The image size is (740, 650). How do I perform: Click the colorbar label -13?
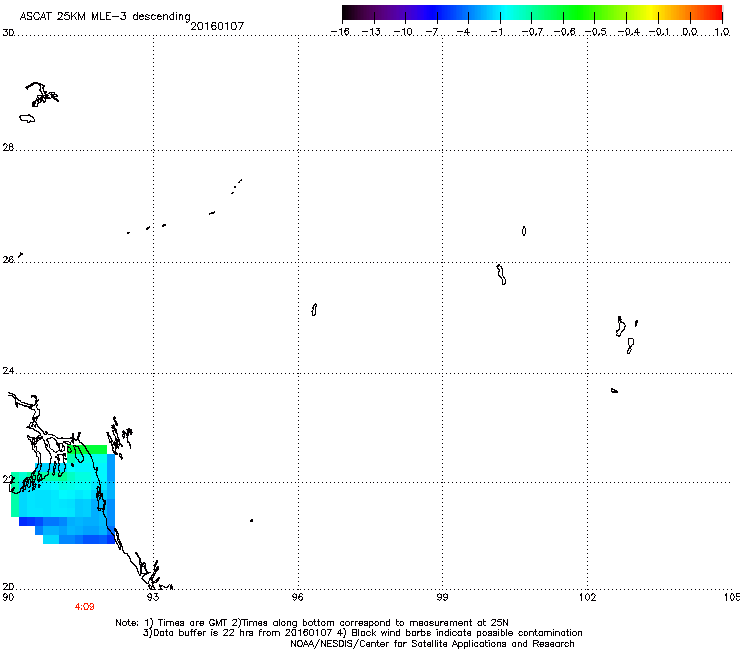coord(371,32)
